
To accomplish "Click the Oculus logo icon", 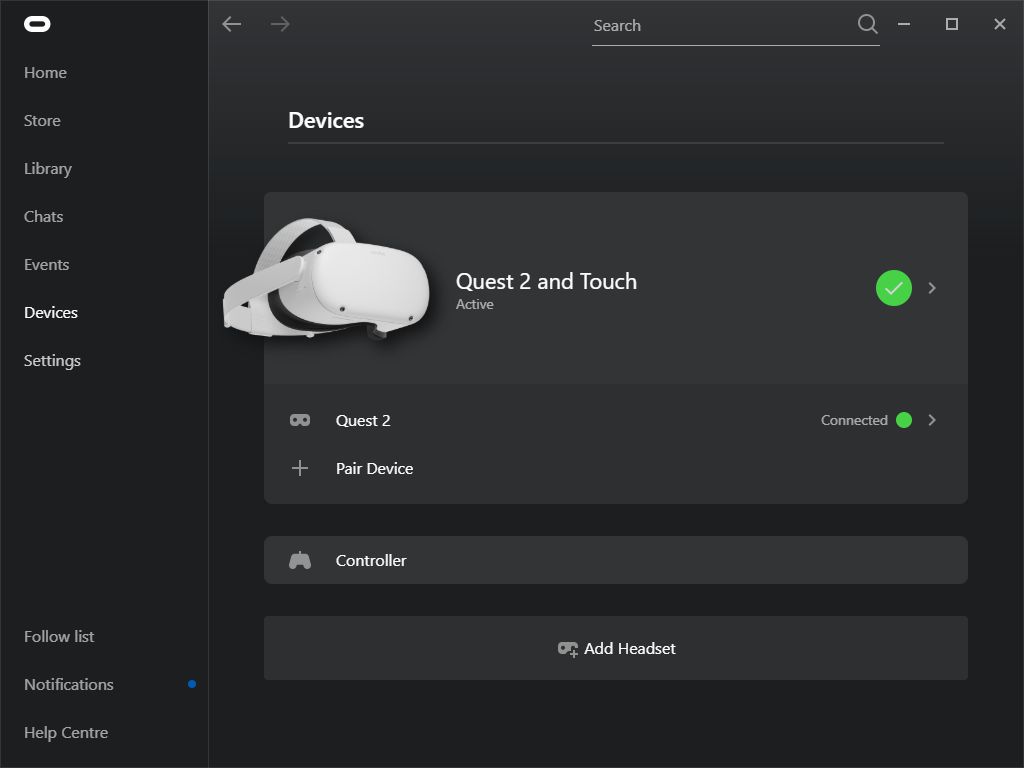I will [x=37, y=24].
